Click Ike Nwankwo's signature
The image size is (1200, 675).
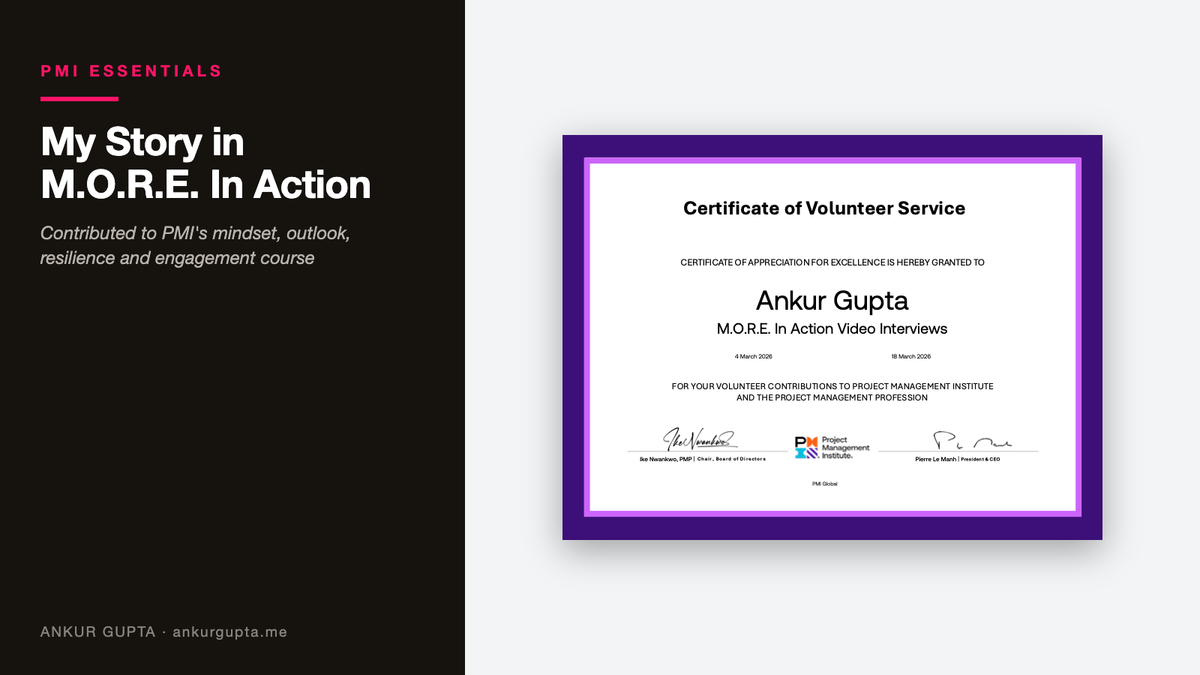(x=699, y=439)
